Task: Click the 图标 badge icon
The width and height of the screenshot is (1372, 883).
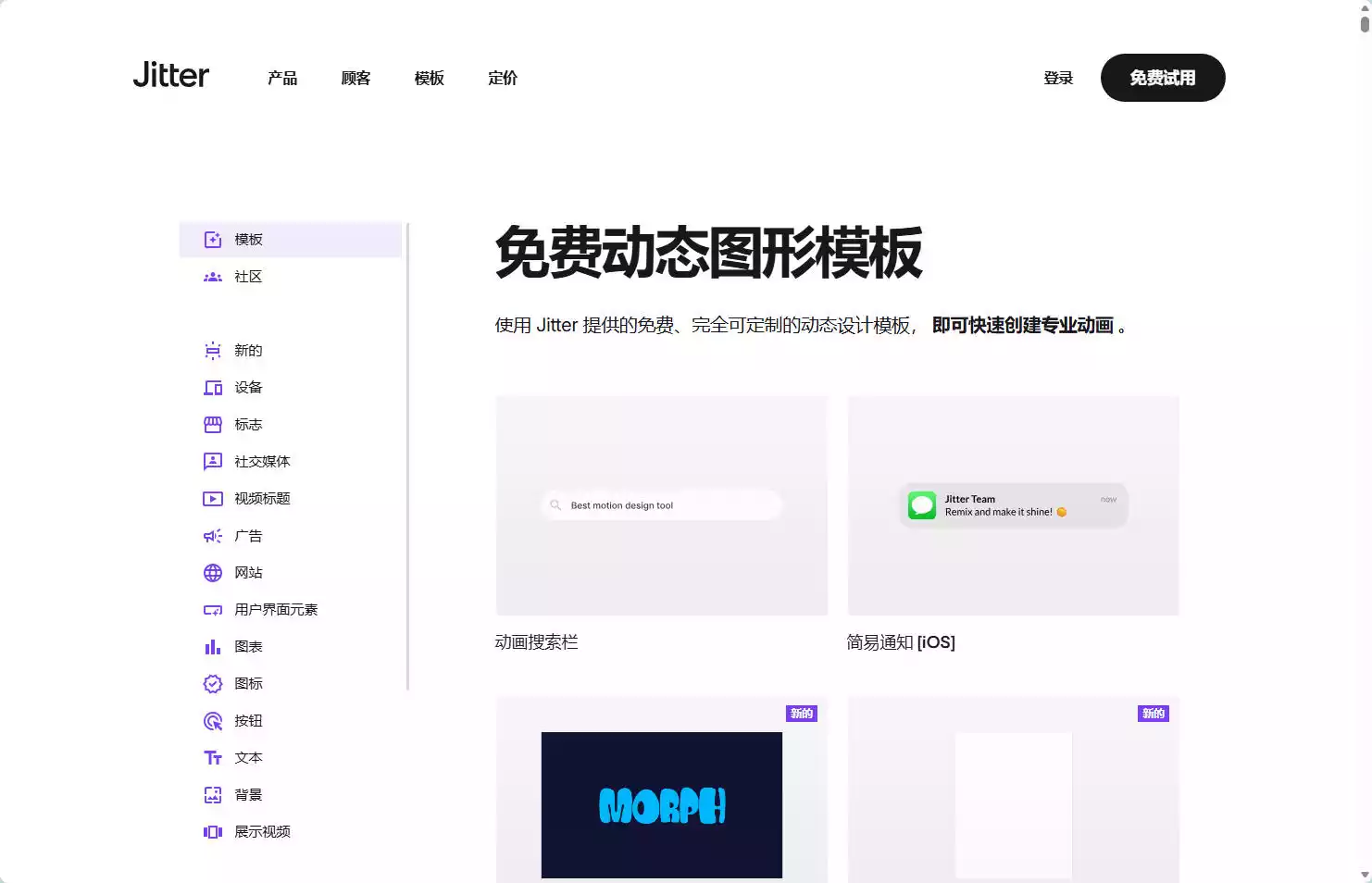Action: coord(213,684)
